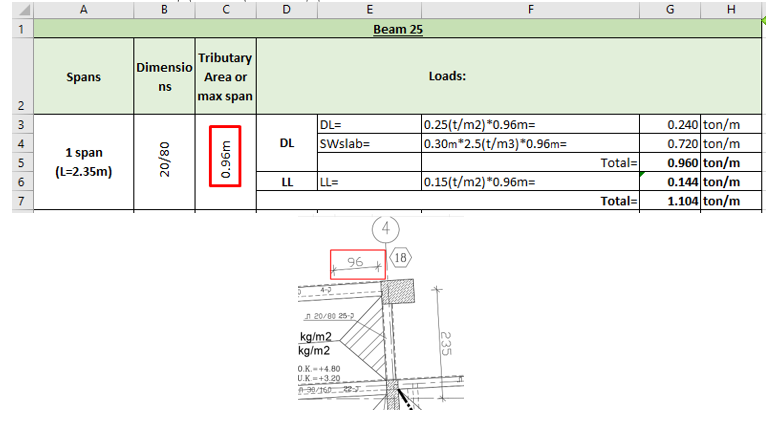Screen dimensions: 766x440
Task: Click the rotated '20/80' dimensions cell
Action: [164, 162]
